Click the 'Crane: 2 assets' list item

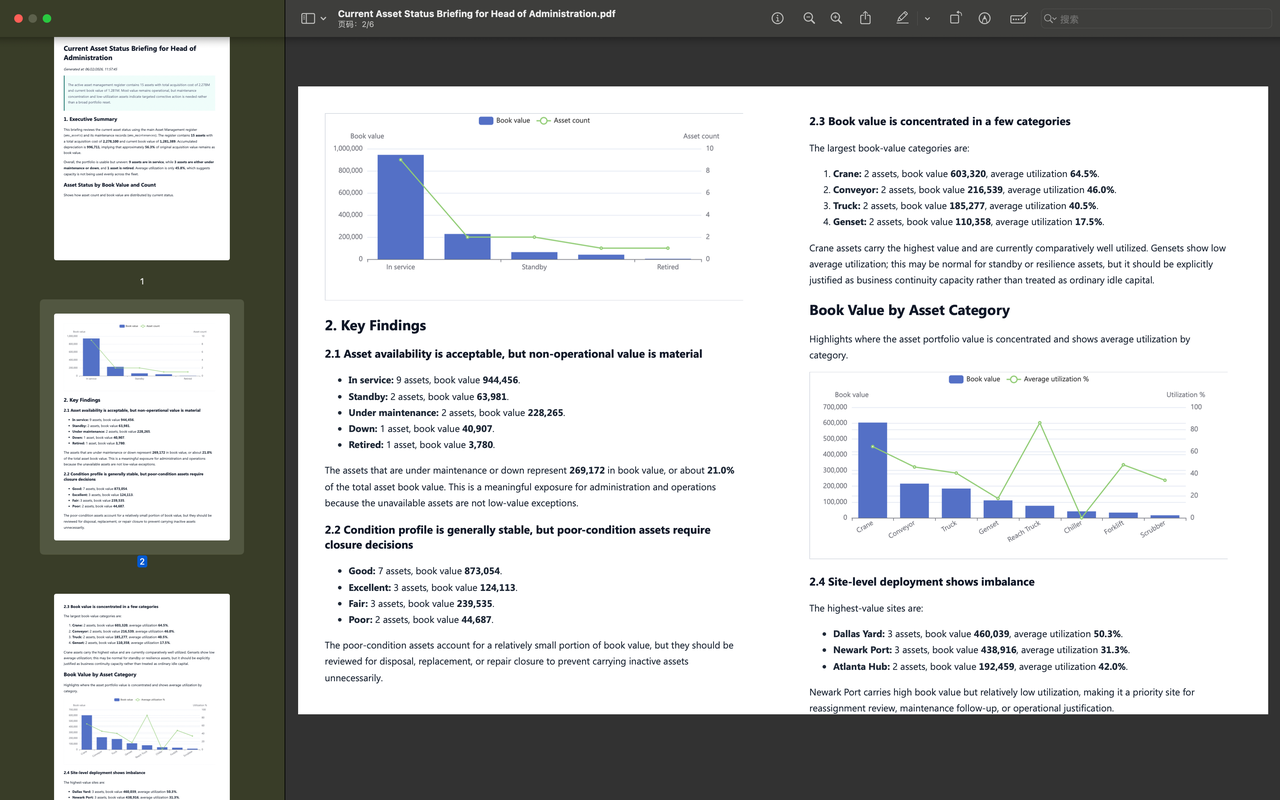pos(965,174)
